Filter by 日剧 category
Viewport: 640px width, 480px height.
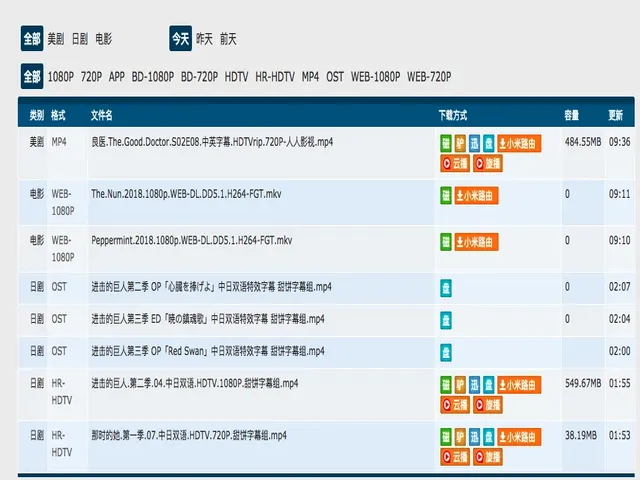80,39
